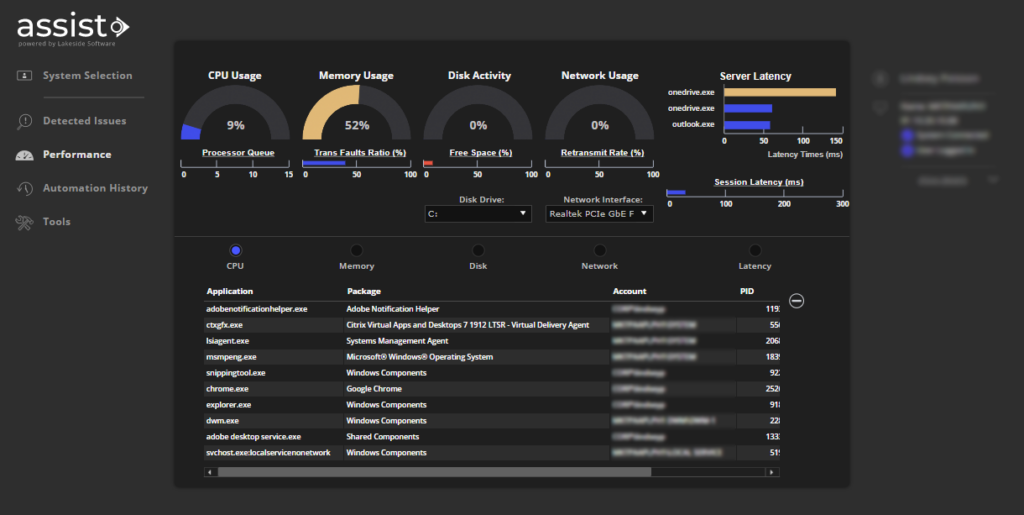Click the Free Space red progress bar
This screenshot has width=1024, height=515.
tap(428, 163)
